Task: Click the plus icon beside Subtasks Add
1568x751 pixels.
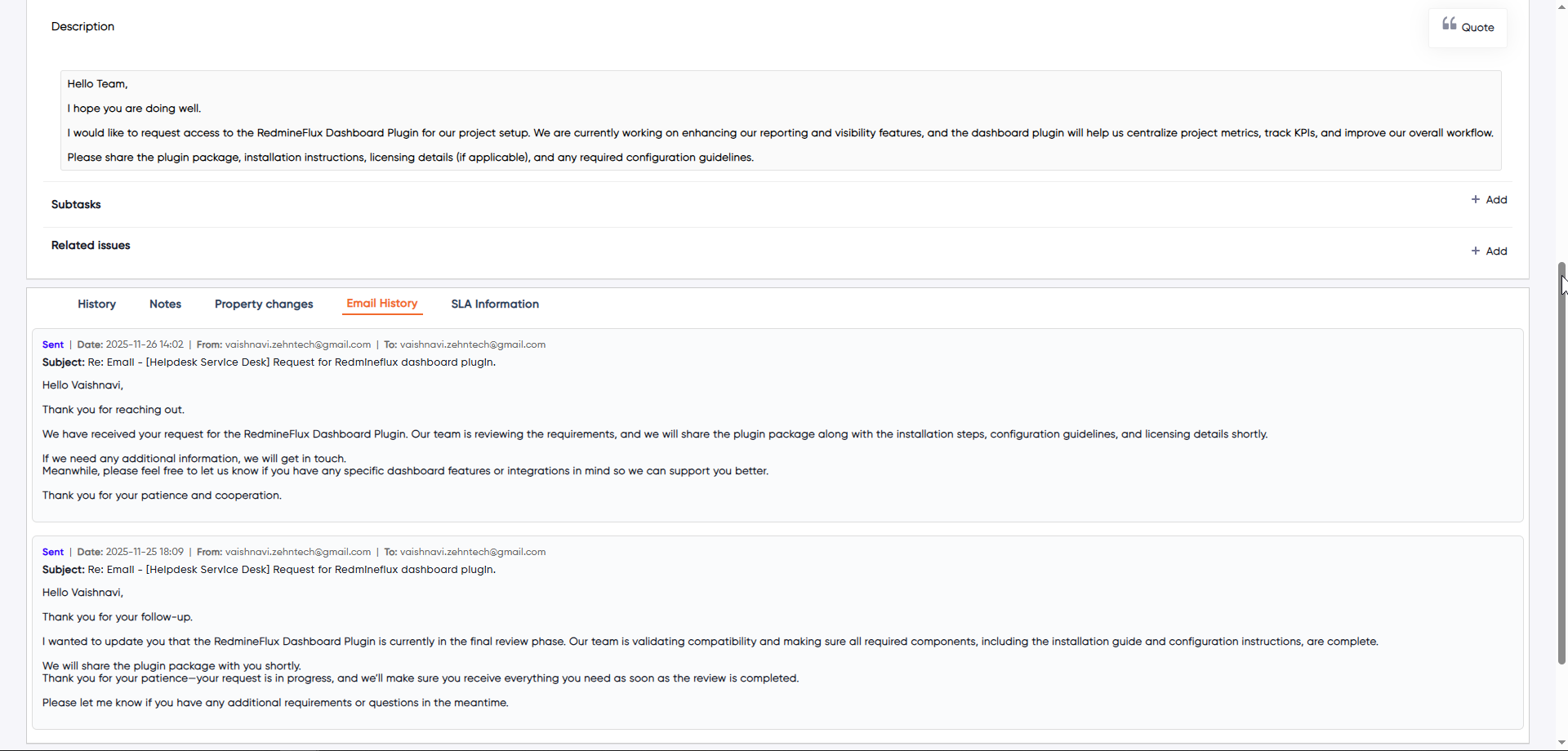Action: [1477, 199]
